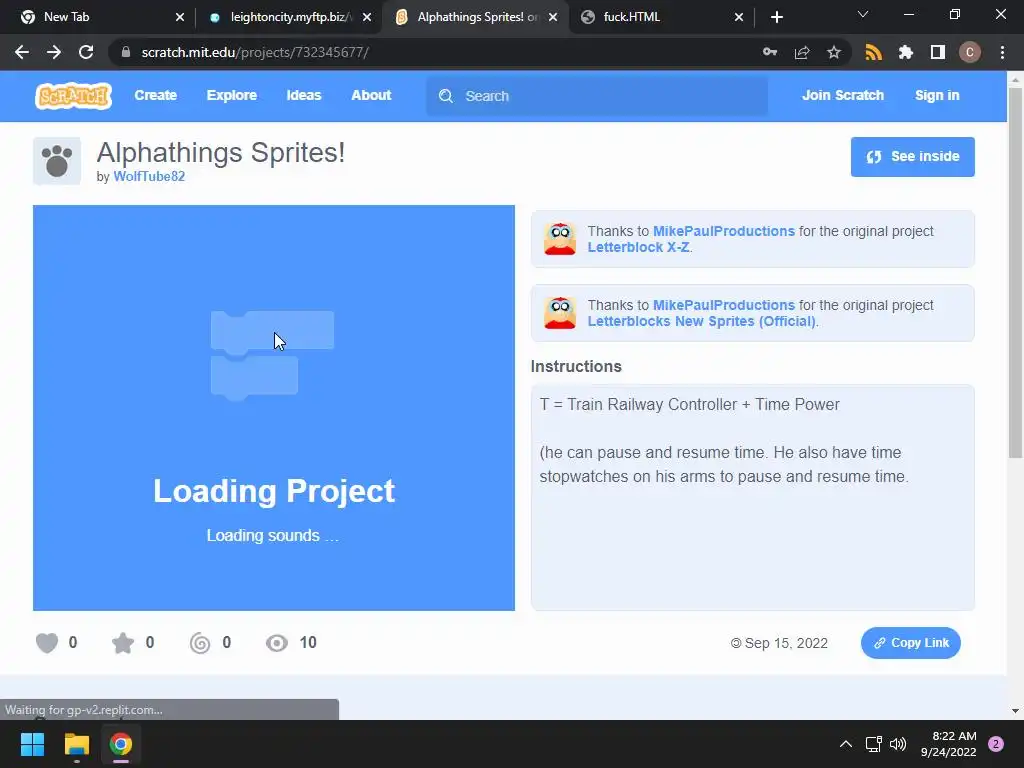Click the page vertical scrollbar thumb

coord(1015,272)
